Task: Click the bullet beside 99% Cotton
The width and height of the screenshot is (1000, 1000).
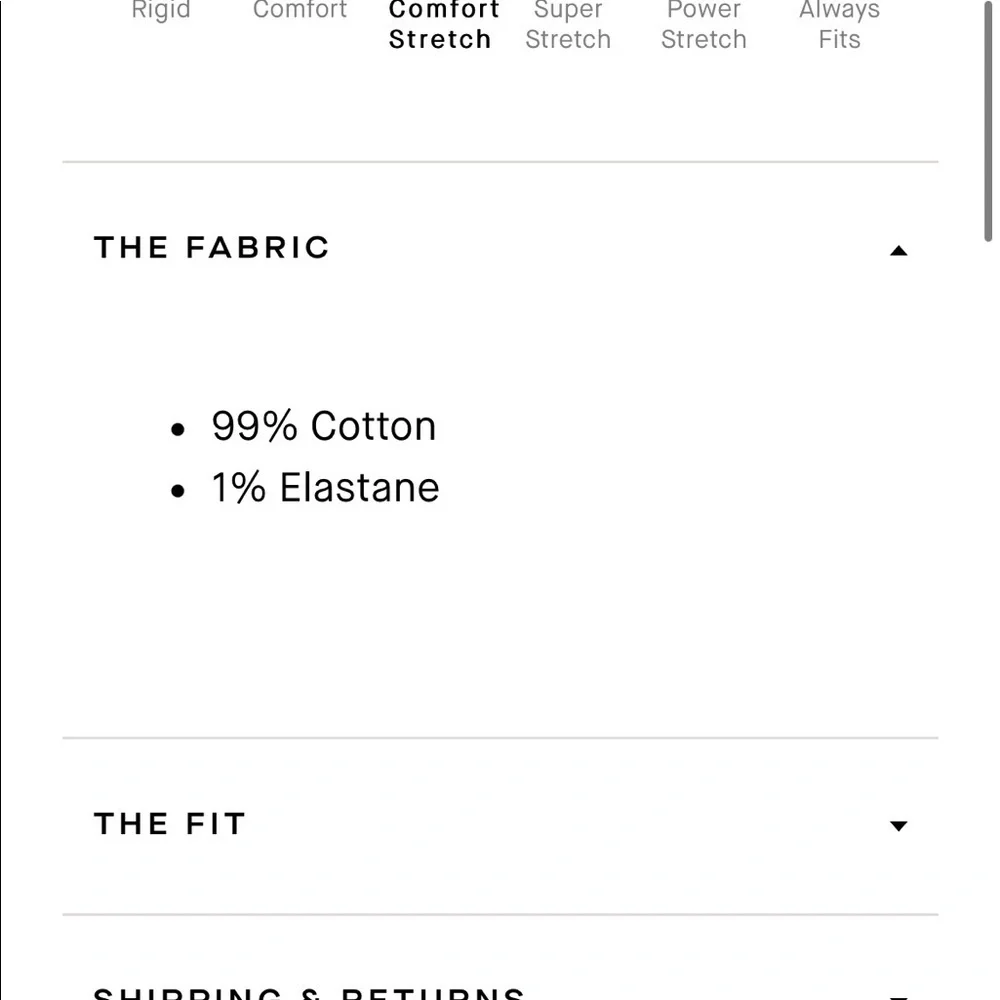Action: pos(178,430)
